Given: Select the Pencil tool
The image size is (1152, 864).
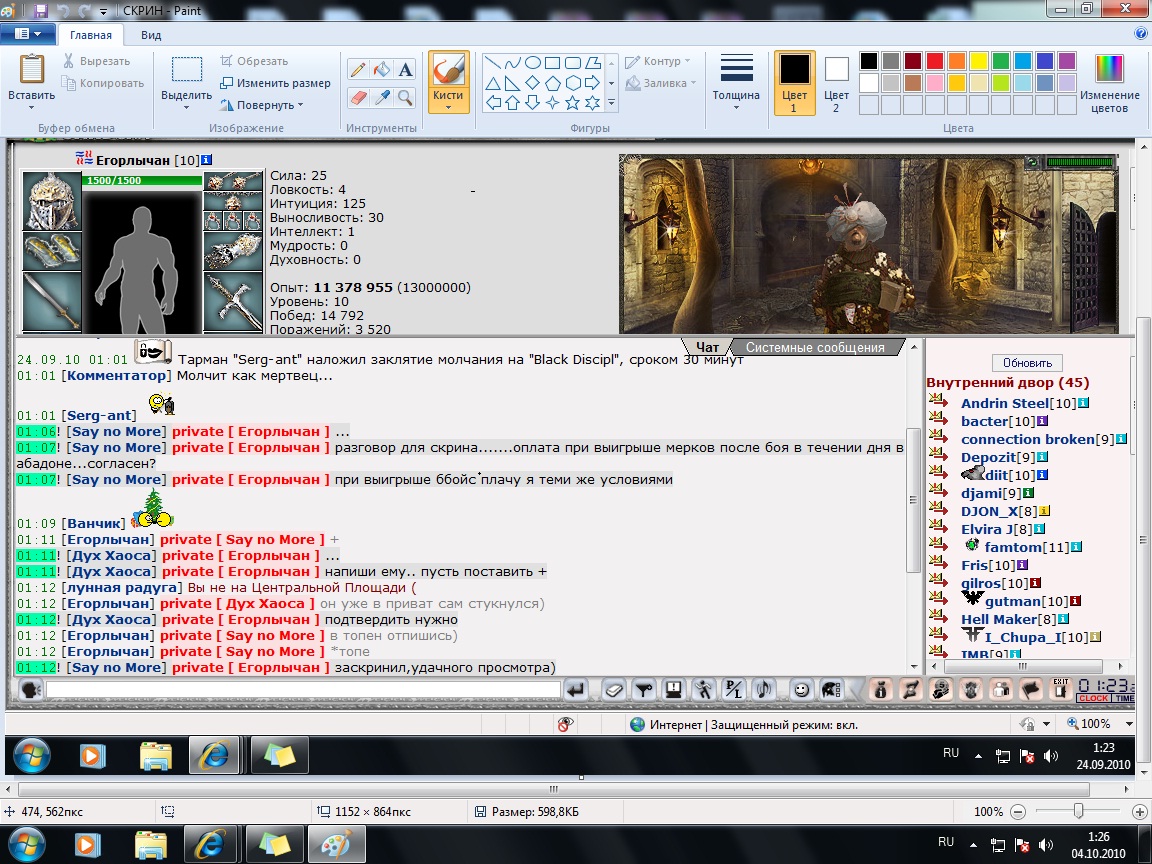Looking at the screenshot, I should [358, 70].
